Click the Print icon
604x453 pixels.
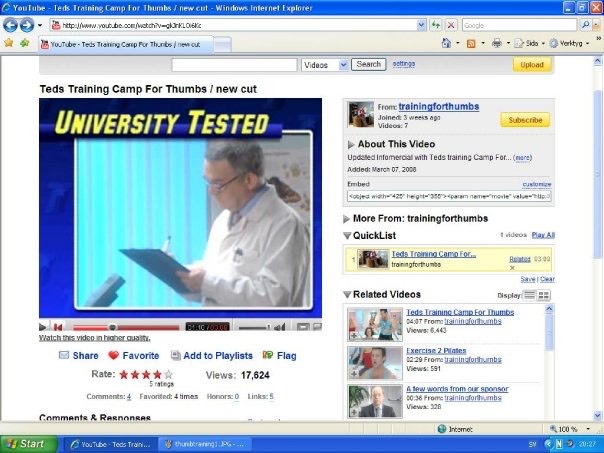[497, 43]
